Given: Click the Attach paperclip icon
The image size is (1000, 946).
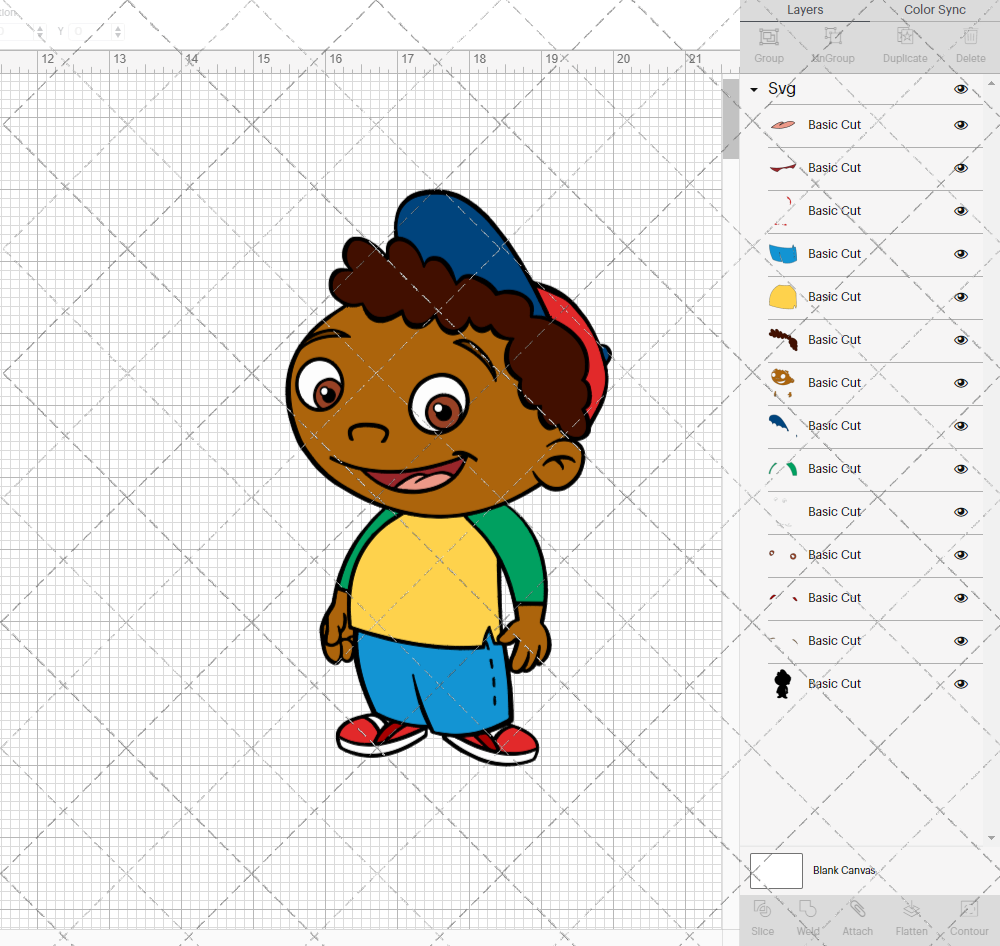Looking at the screenshot, I should 857,909.
